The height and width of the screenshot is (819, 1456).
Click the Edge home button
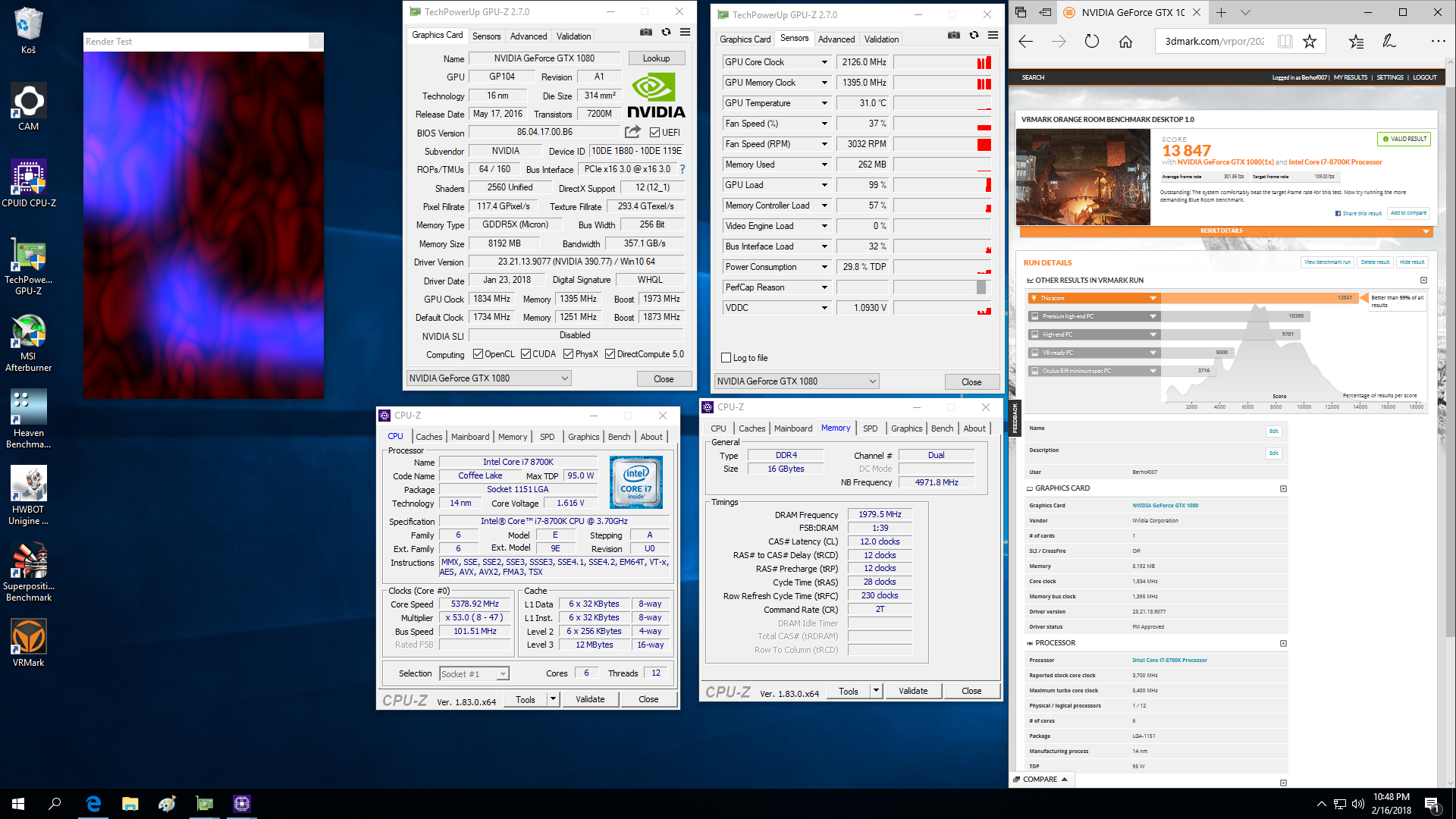(1125, 42)
